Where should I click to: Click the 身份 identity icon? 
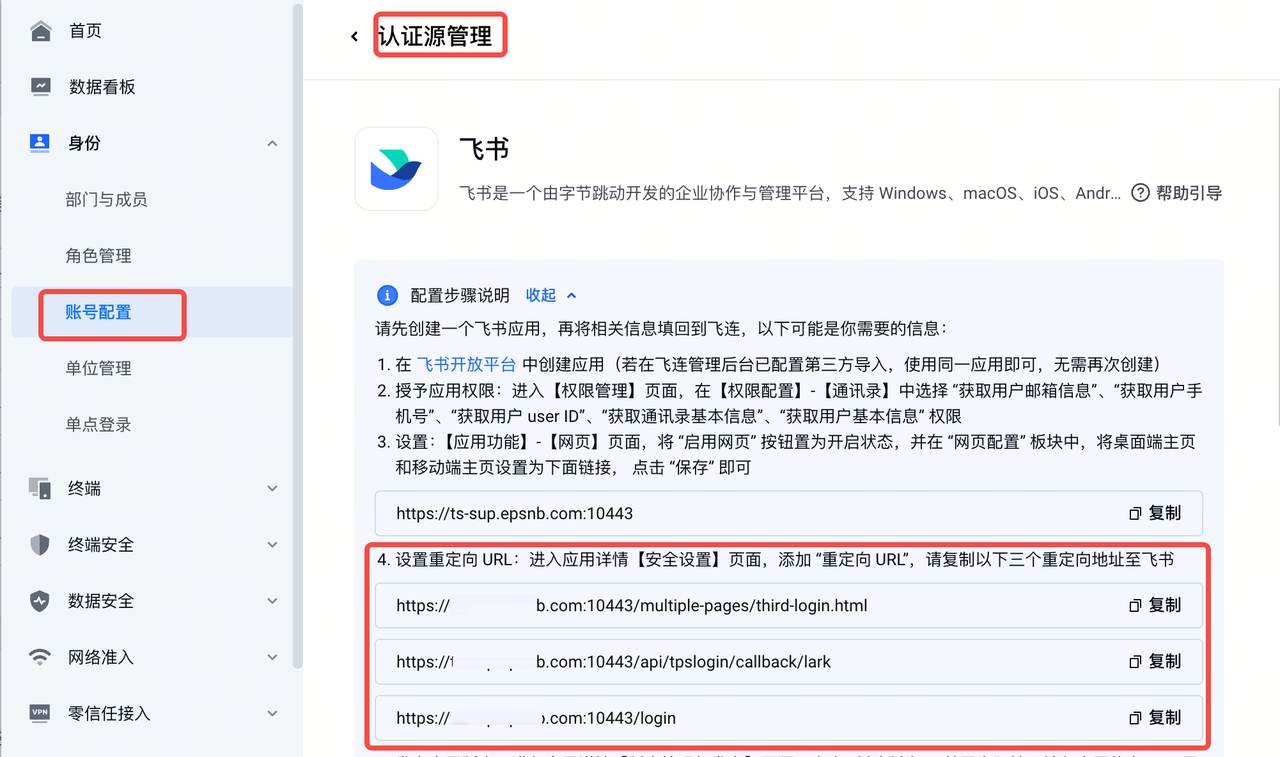(x=41, y=143)
